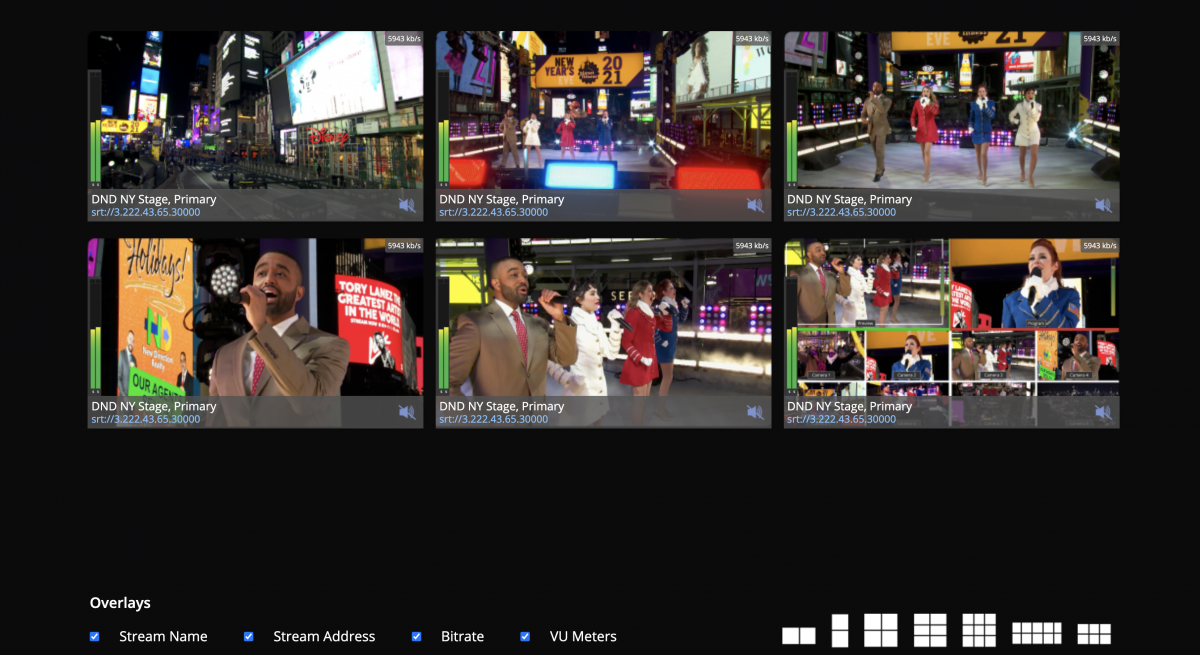Click the srt address under man with three women
The height and width of the screenshot is (655, 1200).
click(494, 419)
